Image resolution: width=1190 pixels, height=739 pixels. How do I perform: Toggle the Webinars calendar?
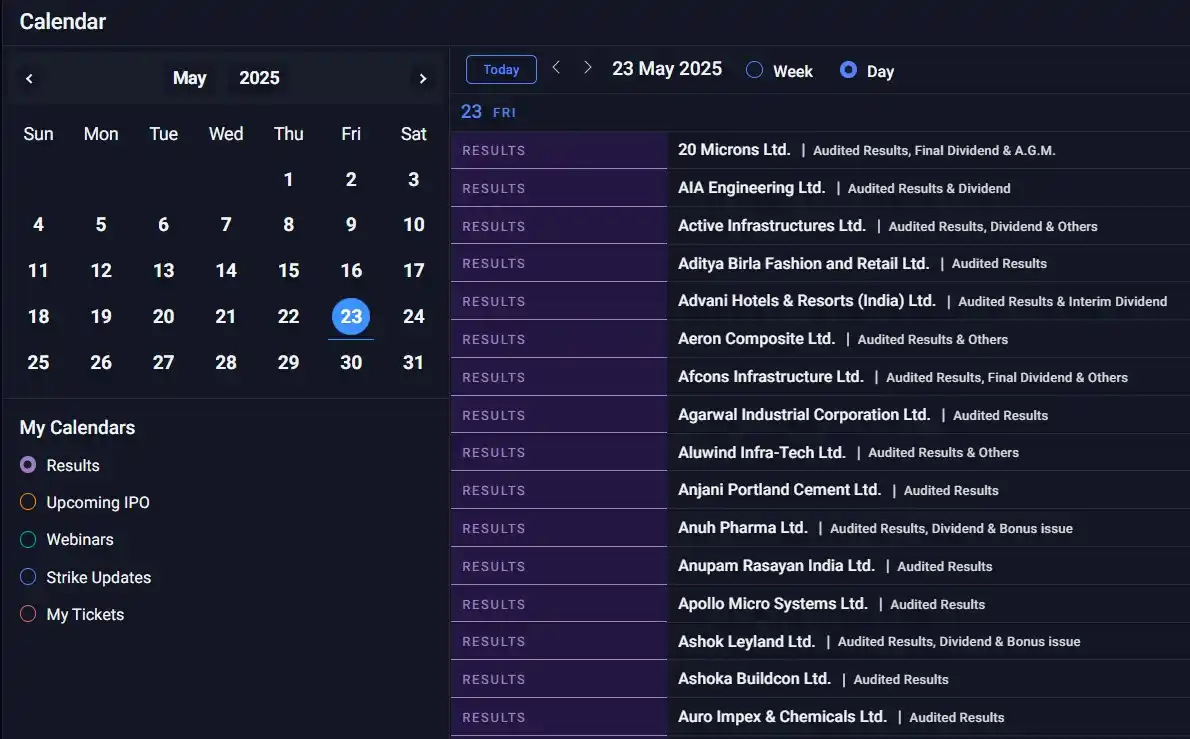[x=28, y=539]
